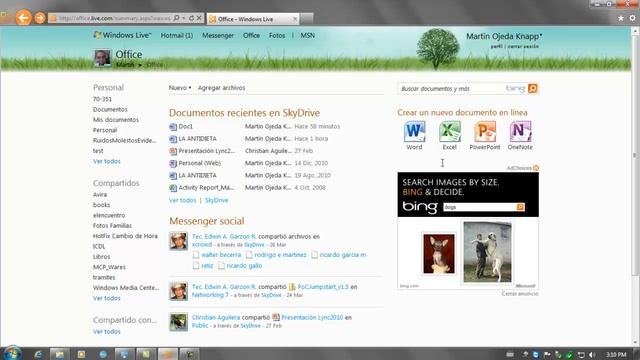Click the 3:10 PM taskbar clock
Image resolution: width=640 pixels, height=360 pixels.
point(616,355)
